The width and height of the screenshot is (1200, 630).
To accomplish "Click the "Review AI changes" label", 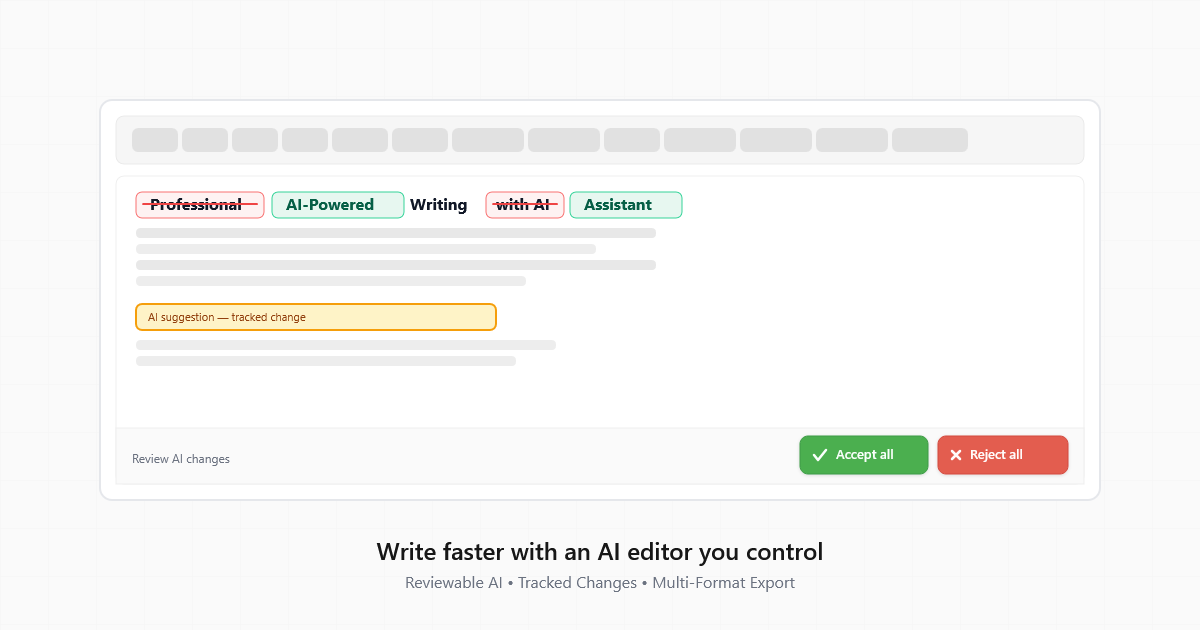I will [x=181, y=459].
